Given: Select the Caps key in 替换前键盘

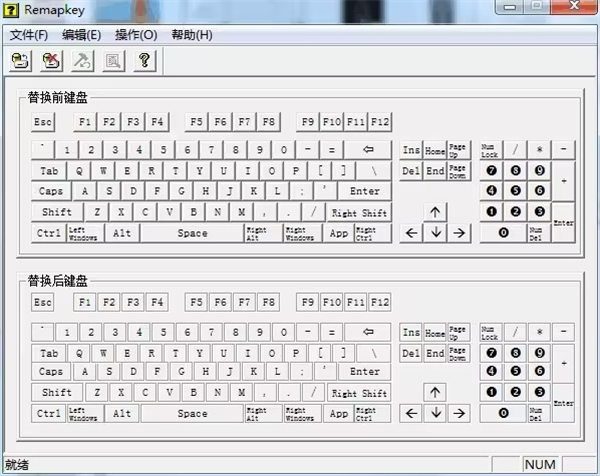Looking at the screenshot, I should pyautogui.click(x=50, y=191).
